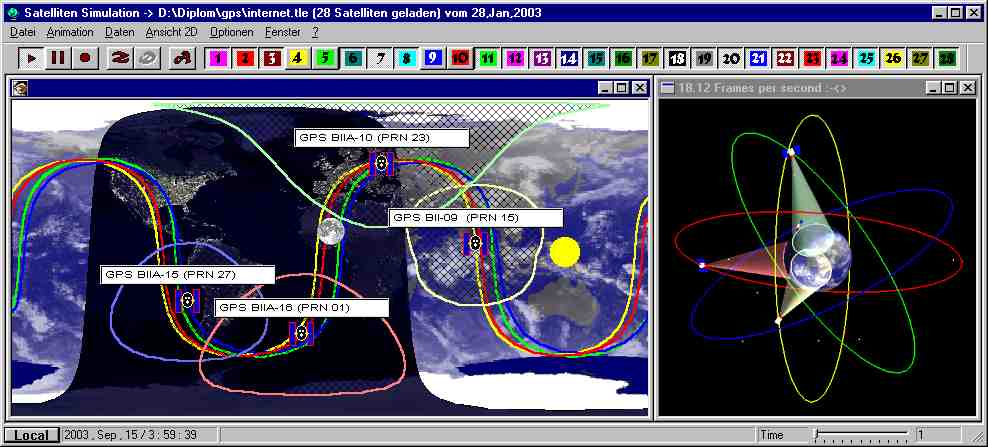Viewport: 988px width, 447px height.
Task: Toggle satellite 13 purple button
Action: coord(542,59)
